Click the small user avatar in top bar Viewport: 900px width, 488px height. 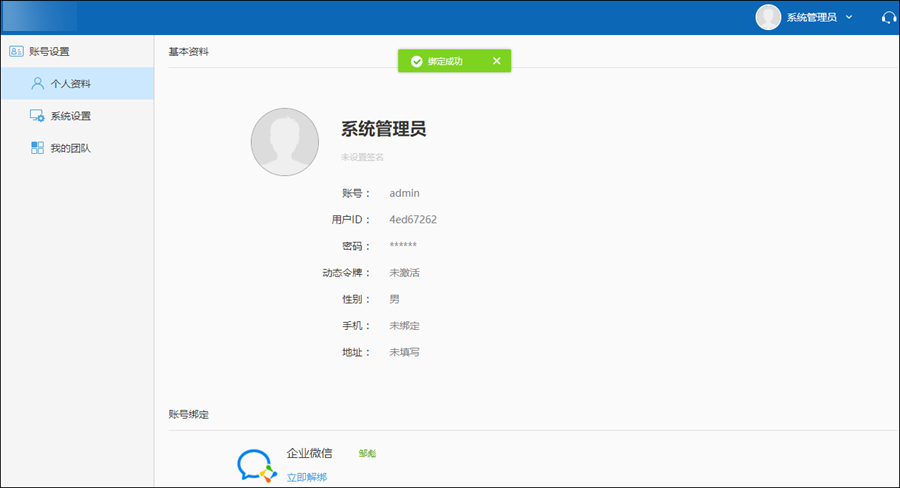(768, 17)
